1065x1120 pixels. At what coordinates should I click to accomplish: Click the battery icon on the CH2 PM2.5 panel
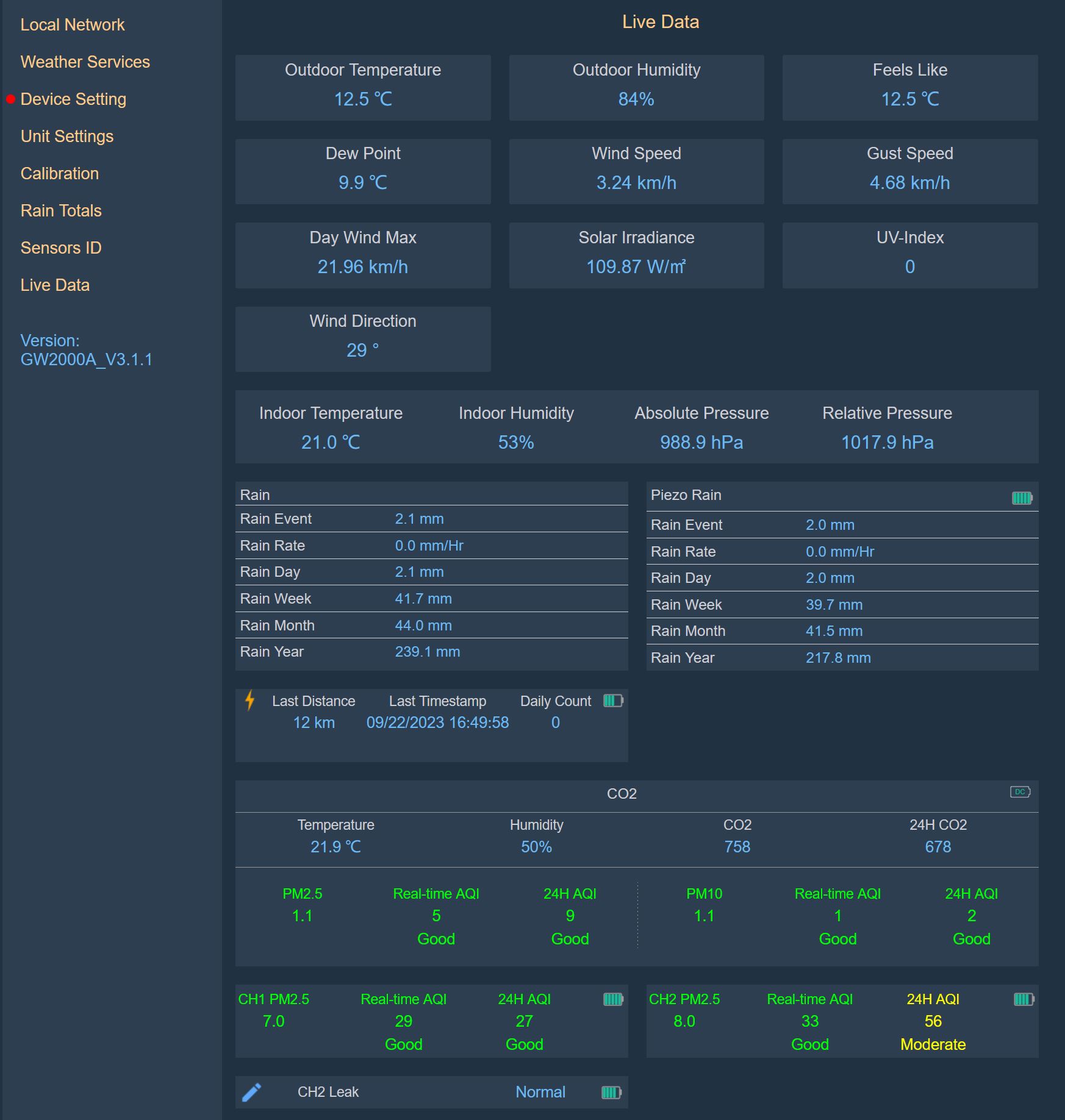click(1024, 999)
